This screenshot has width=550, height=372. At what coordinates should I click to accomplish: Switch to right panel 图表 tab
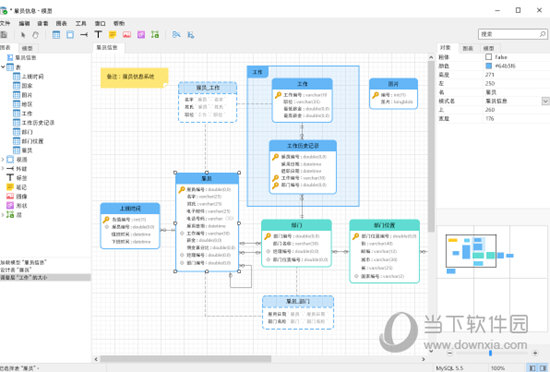pyautogui.click(x=468, y=48)
